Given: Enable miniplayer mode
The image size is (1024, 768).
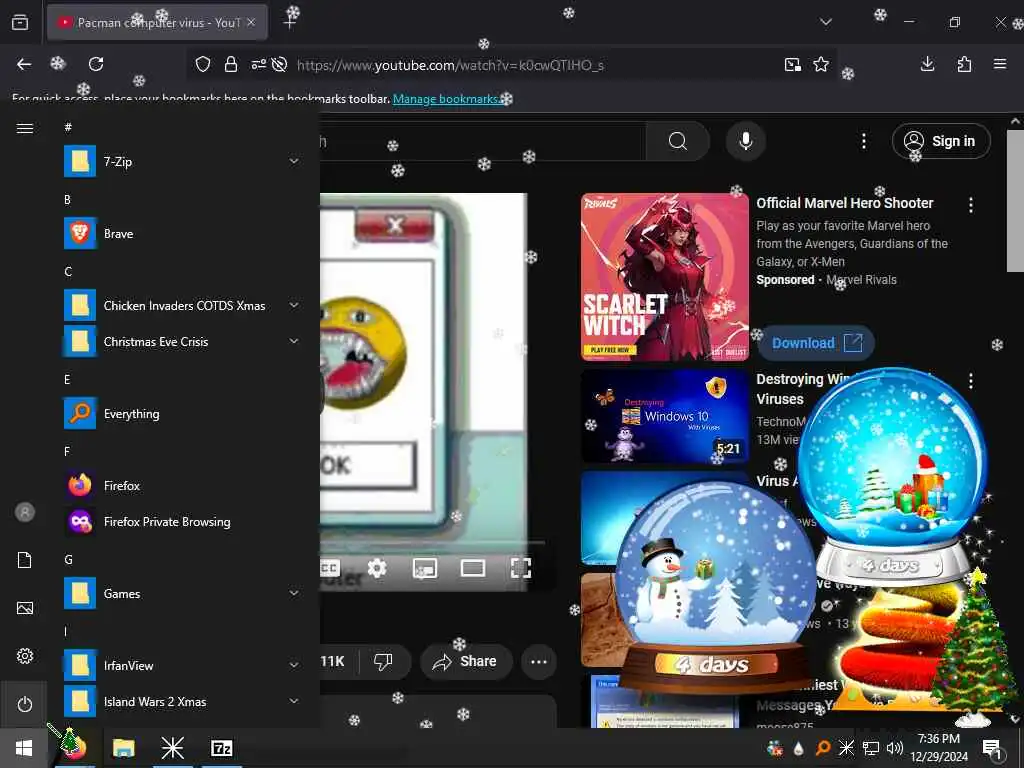Looking at the screenshot, I should (425, 568).
